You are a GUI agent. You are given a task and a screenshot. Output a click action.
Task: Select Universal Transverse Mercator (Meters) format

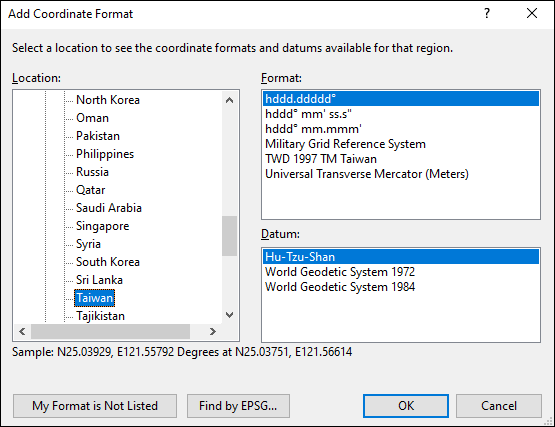401,174
